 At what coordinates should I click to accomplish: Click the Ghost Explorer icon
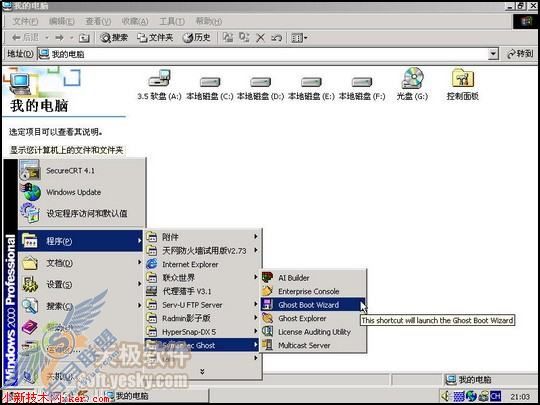[267, 318]
